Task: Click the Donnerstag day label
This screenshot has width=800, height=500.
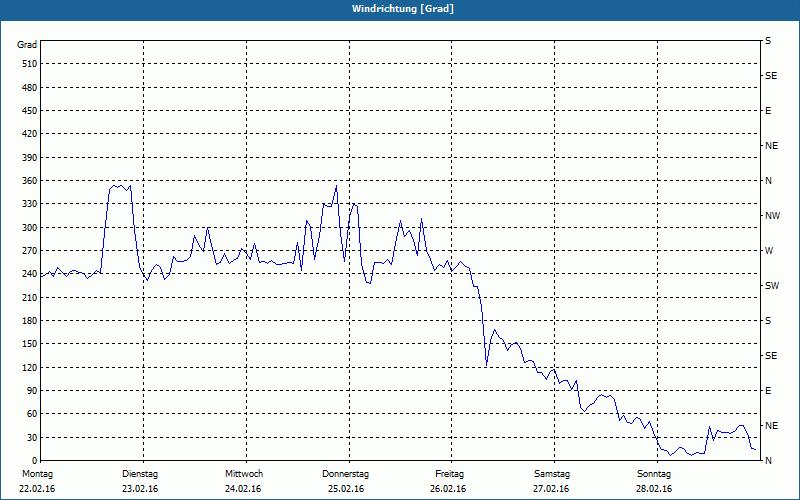Action: point(345,474)
